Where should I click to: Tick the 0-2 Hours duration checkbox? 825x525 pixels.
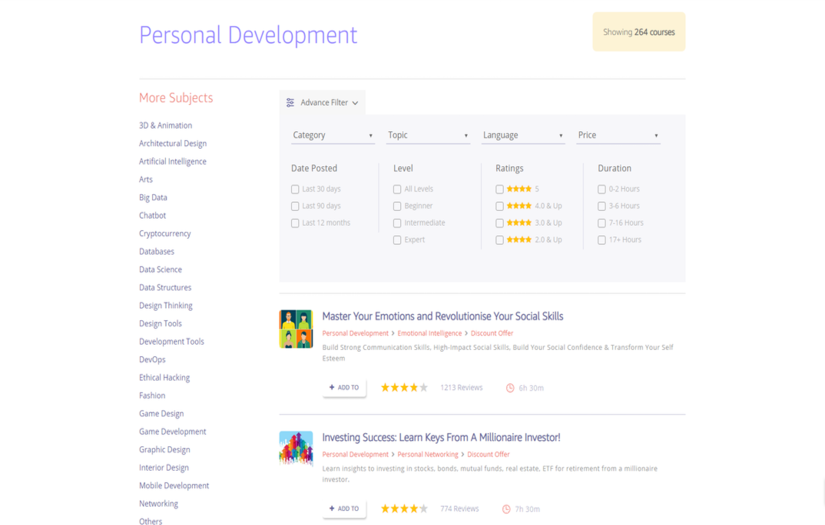pos(601,189)
